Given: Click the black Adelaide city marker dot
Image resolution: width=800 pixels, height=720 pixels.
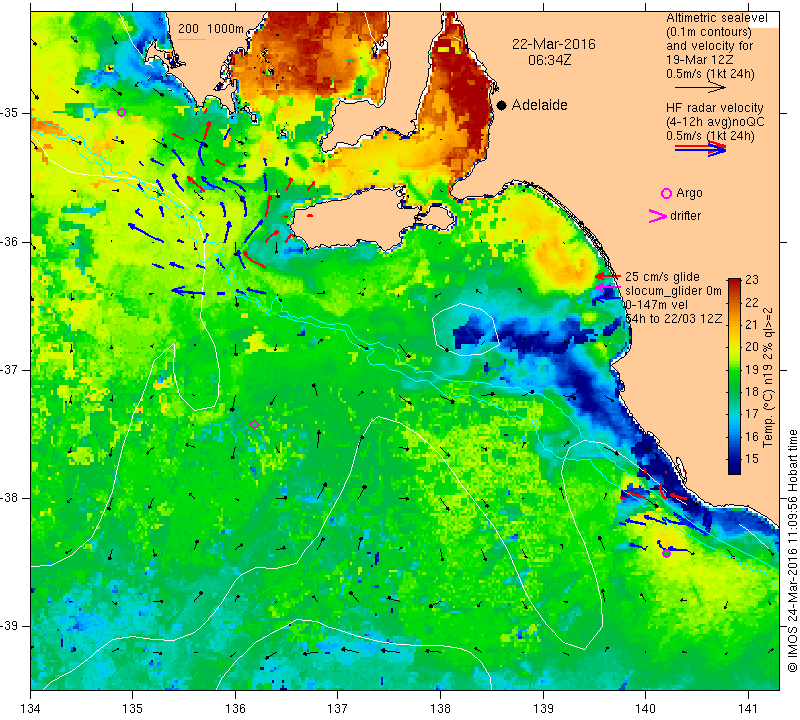Looking at the screenshot, I should coord(502,105).
